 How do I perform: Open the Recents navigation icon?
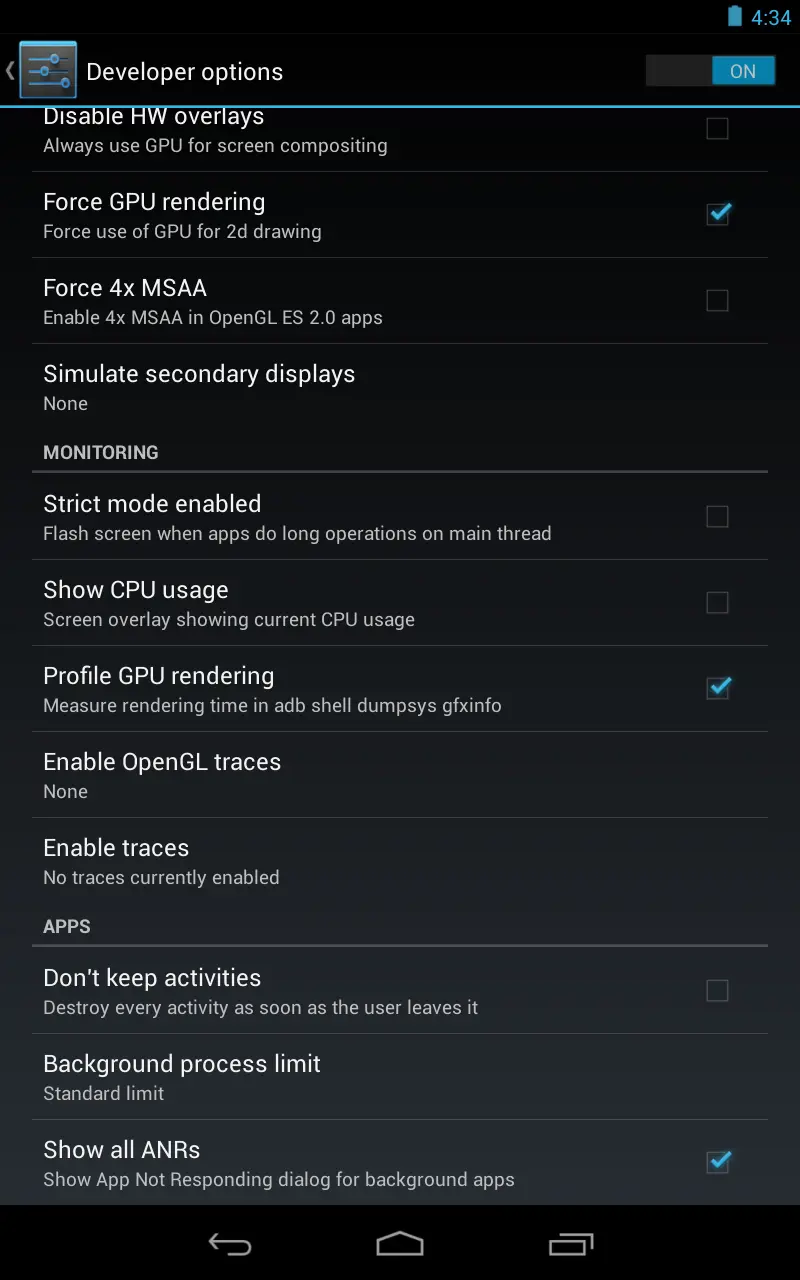(570, 1244)
